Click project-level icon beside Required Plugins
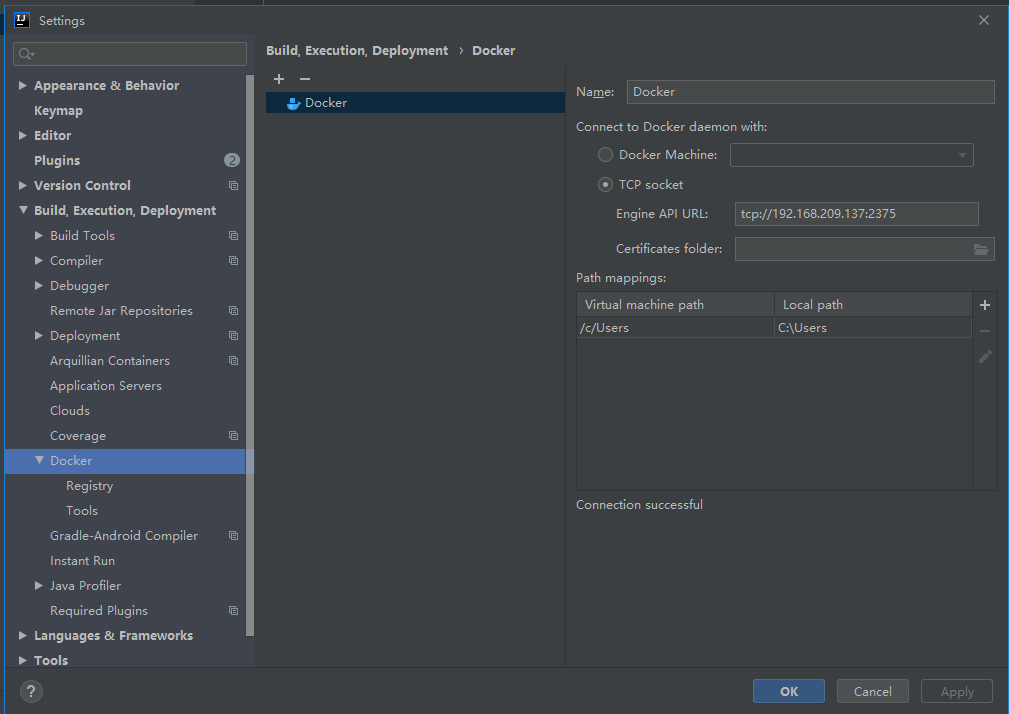1009x714 pixels. 234,610
